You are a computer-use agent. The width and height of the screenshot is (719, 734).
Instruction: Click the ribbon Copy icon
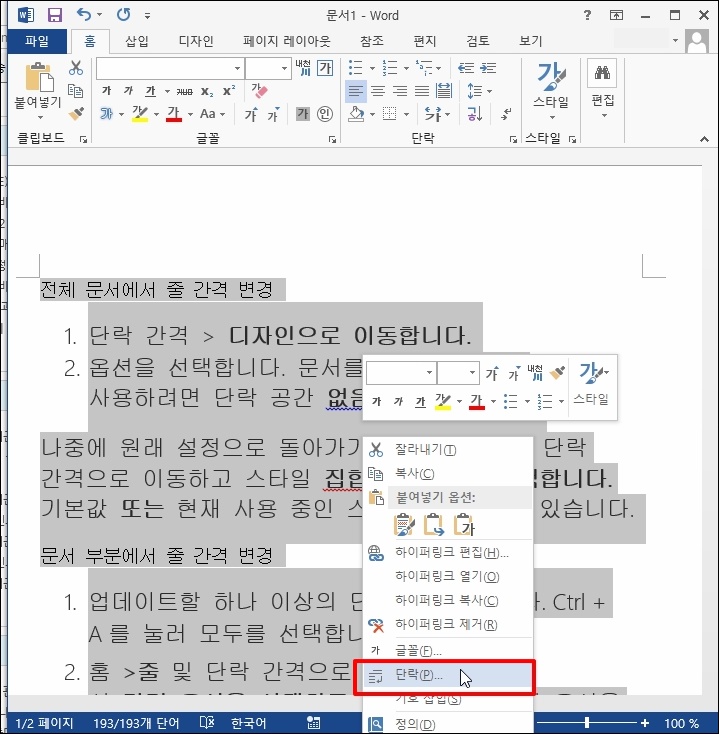tap(75, 90)
